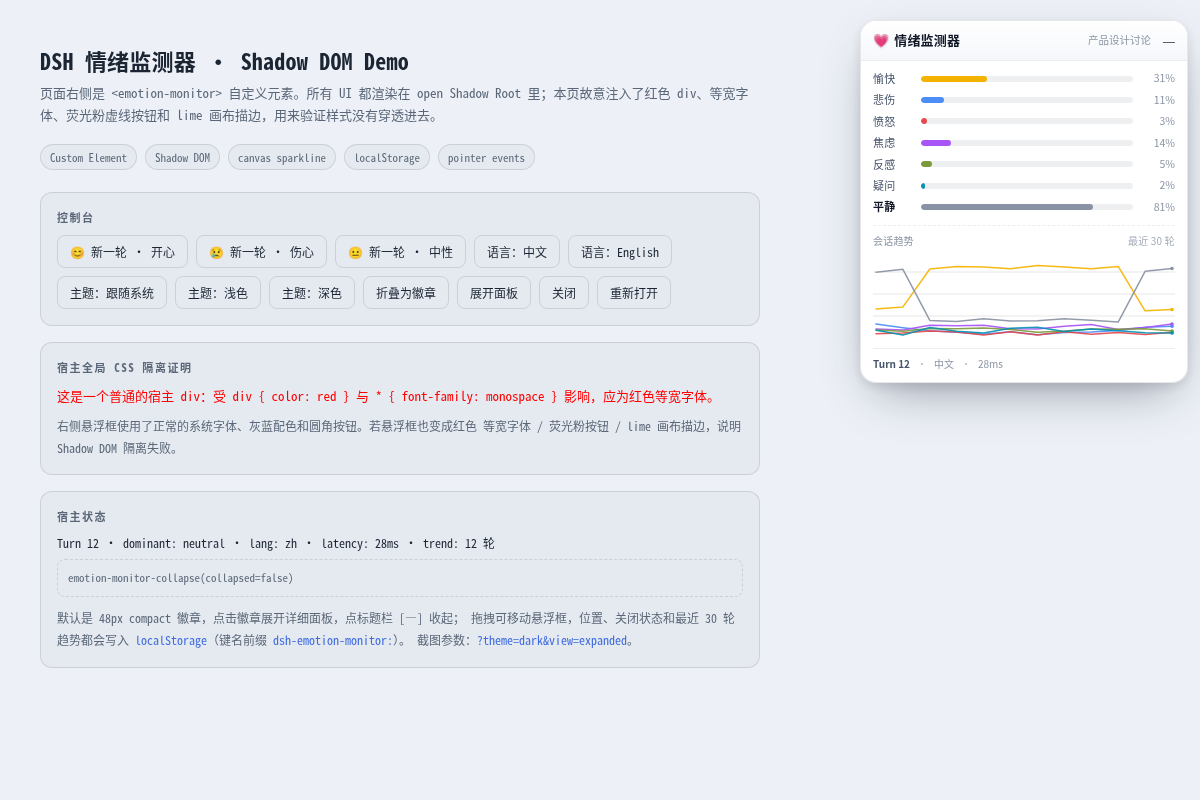The width and height of the screenshot is (1200, 800).
Task: Set theme to 跟随系统
Action: click(x=112, y=293)
